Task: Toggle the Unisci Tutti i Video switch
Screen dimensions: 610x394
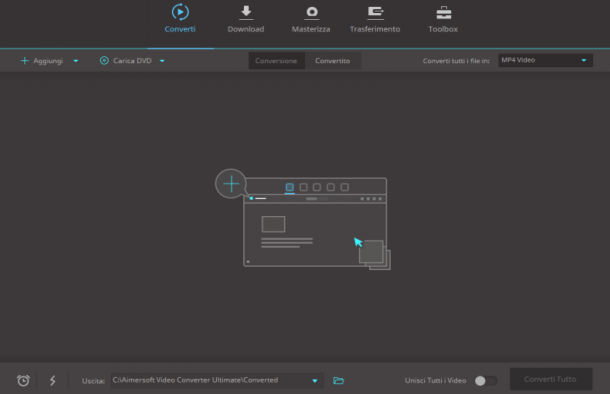Action: coord(486,381)
